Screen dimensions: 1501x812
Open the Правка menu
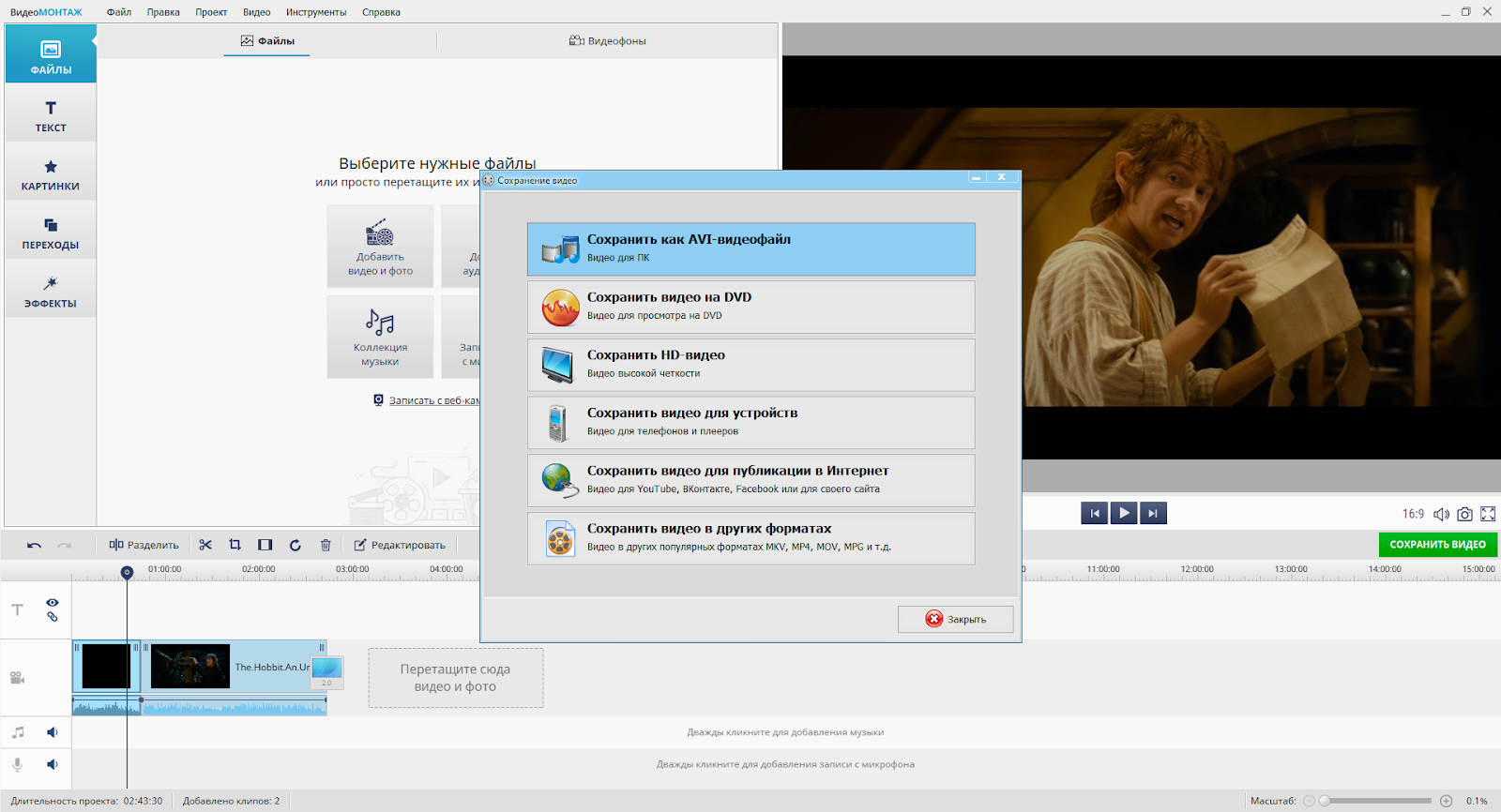(x=163, y=12)
